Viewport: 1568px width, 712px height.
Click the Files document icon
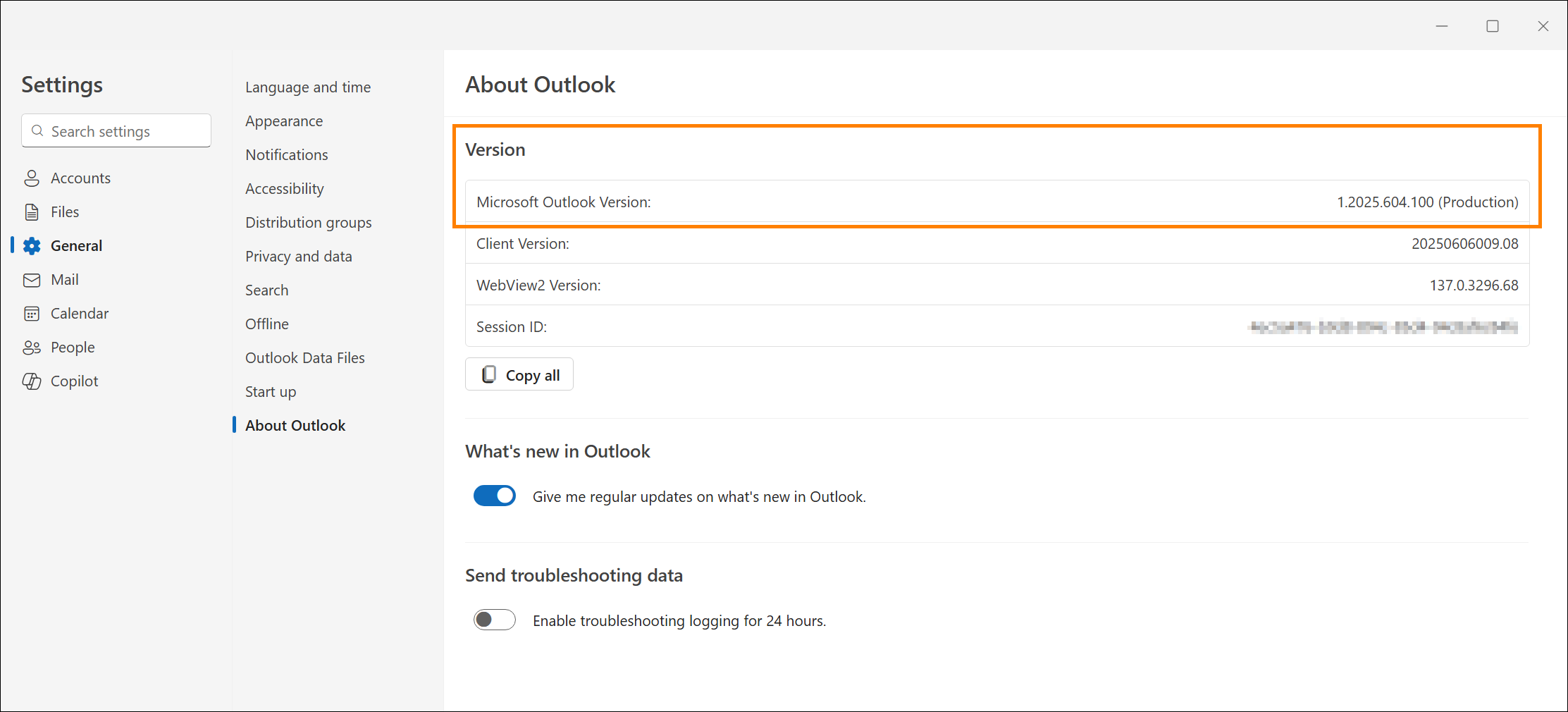tap(32, 212)
